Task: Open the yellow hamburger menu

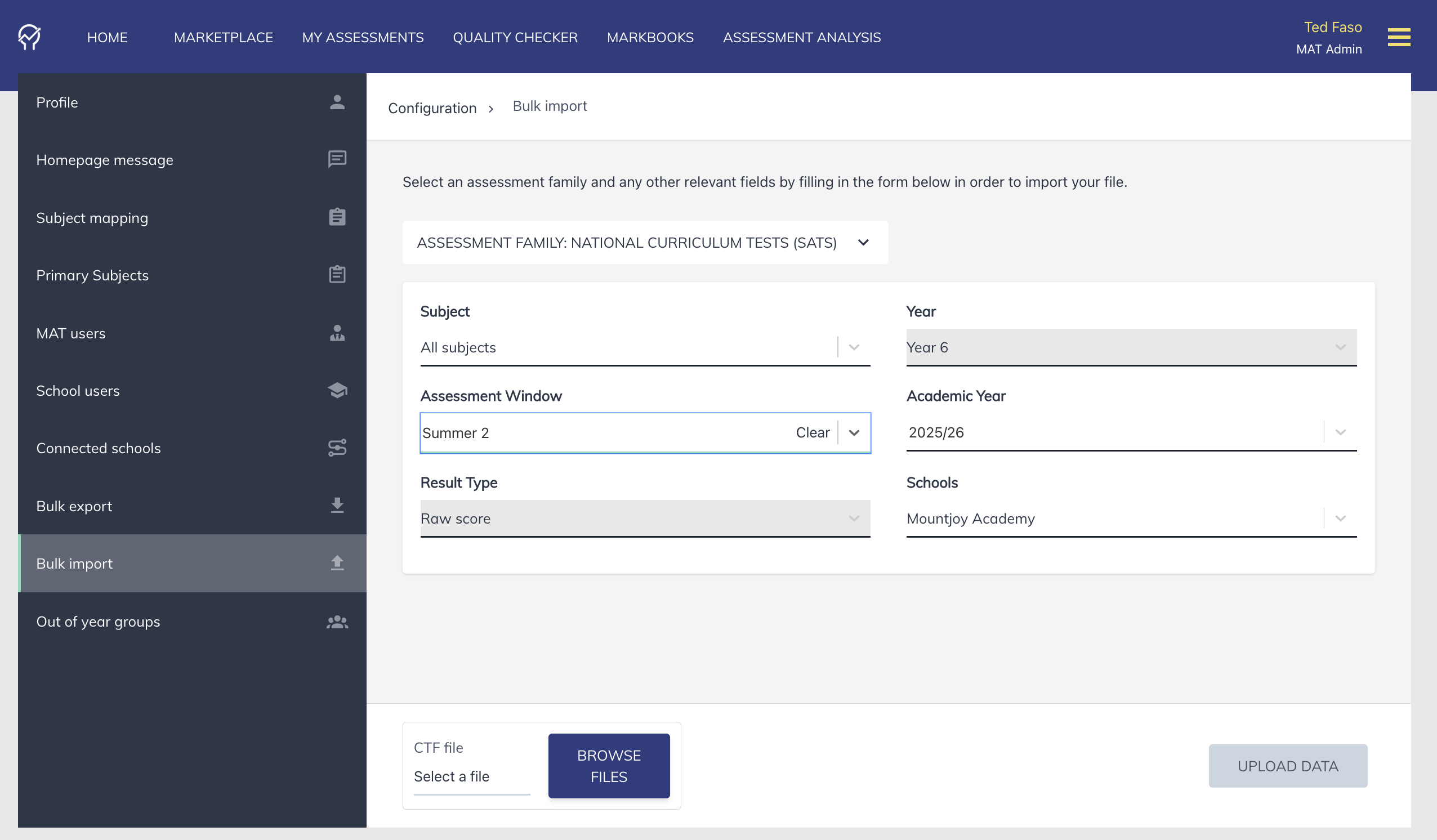Action: click(x=1399, y=37)
